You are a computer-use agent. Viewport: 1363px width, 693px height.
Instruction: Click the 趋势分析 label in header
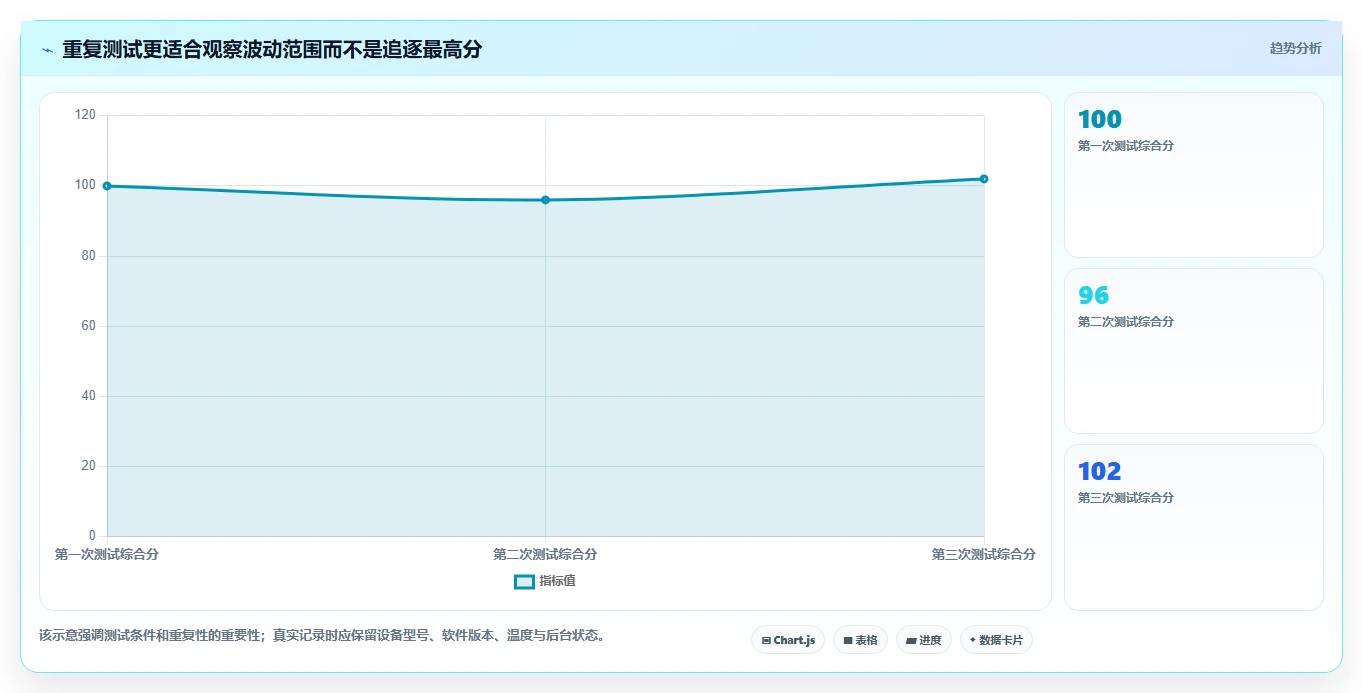tap(1295, 48)
